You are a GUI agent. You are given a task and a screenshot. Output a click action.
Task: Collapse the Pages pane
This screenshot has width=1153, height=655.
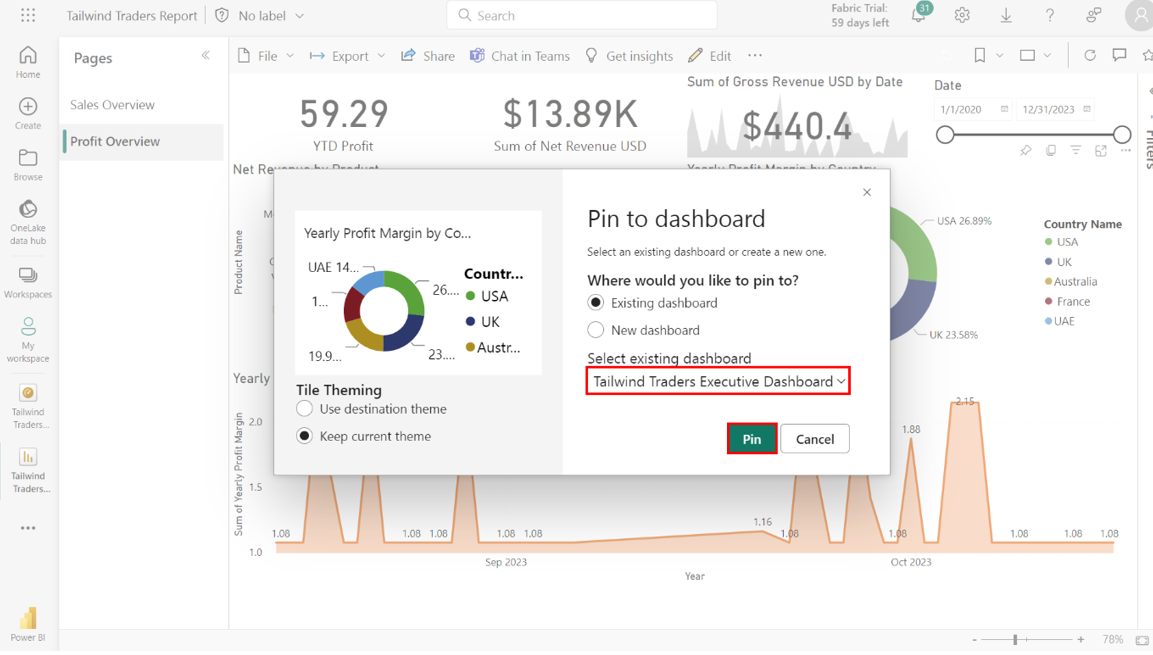click(x=206, y=56)
